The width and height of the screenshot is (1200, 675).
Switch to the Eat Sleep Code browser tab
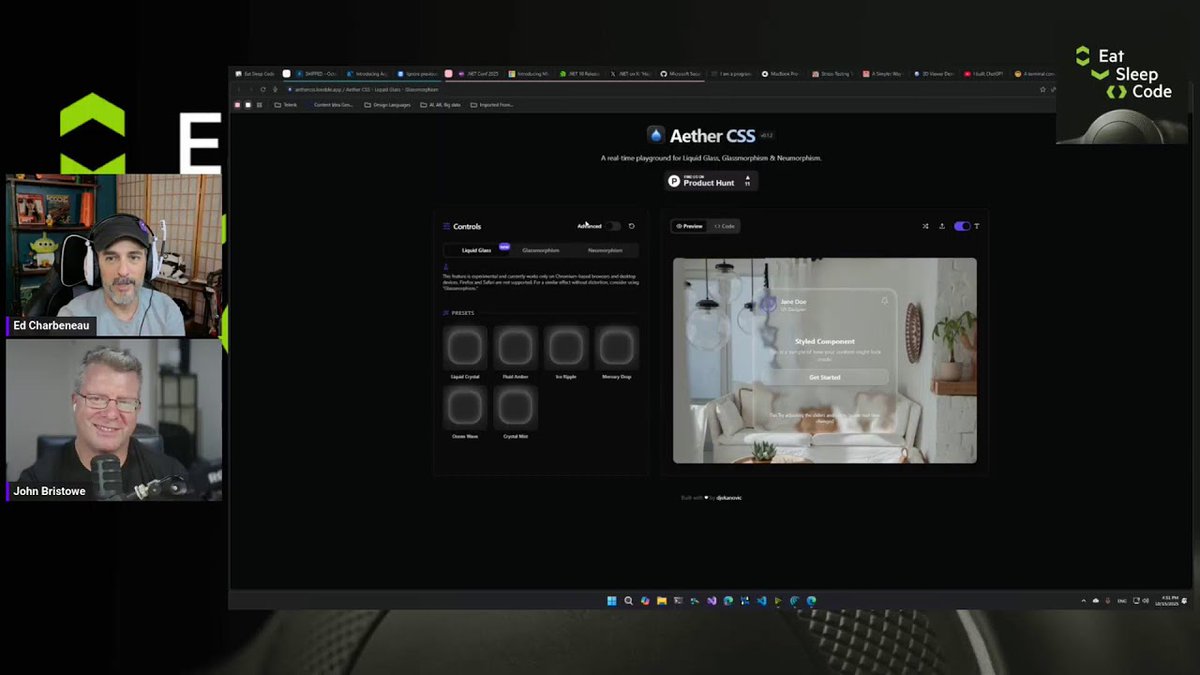tap(255, 74)
